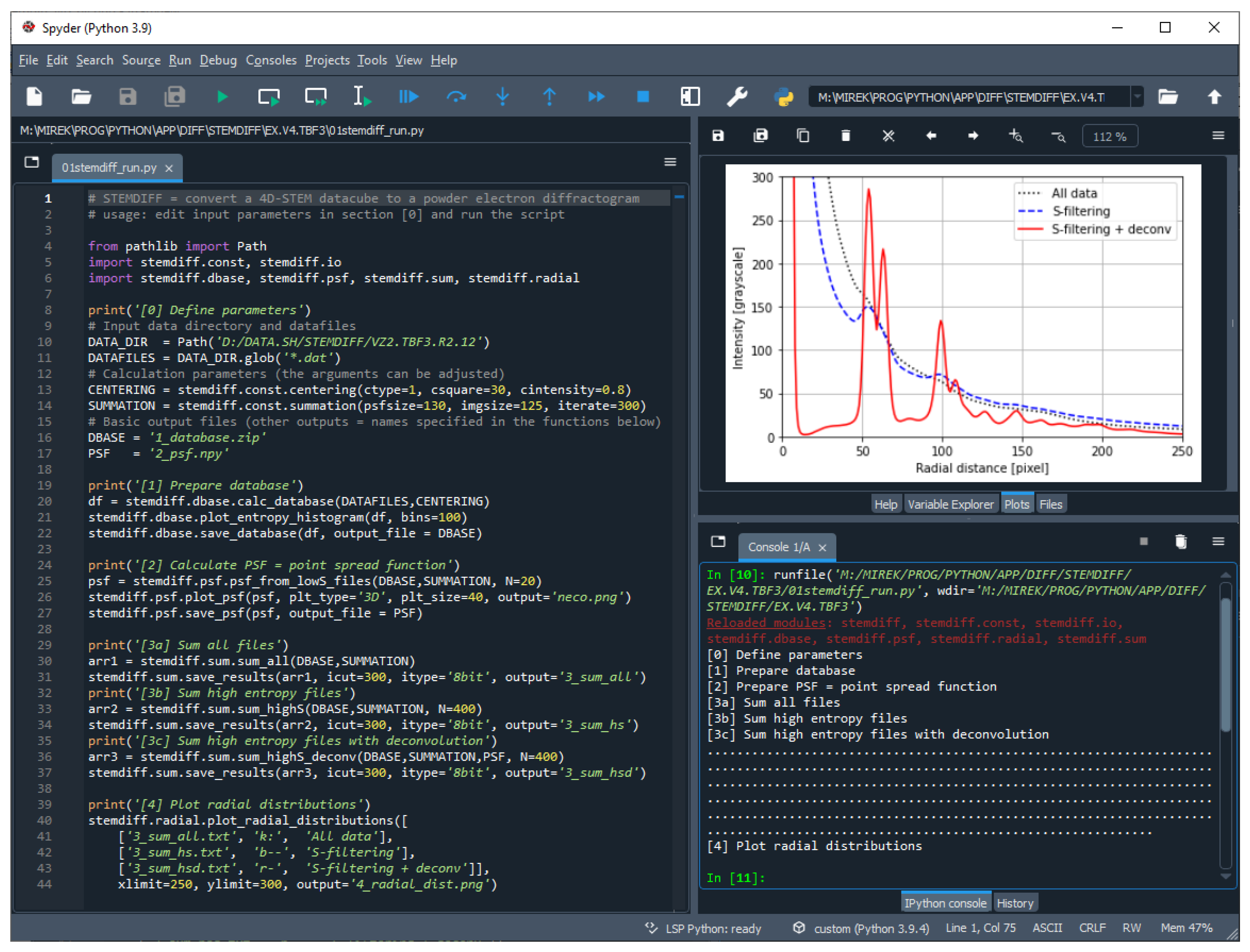
Task: Click the Run current cell icon
Action: click(269, 97)
